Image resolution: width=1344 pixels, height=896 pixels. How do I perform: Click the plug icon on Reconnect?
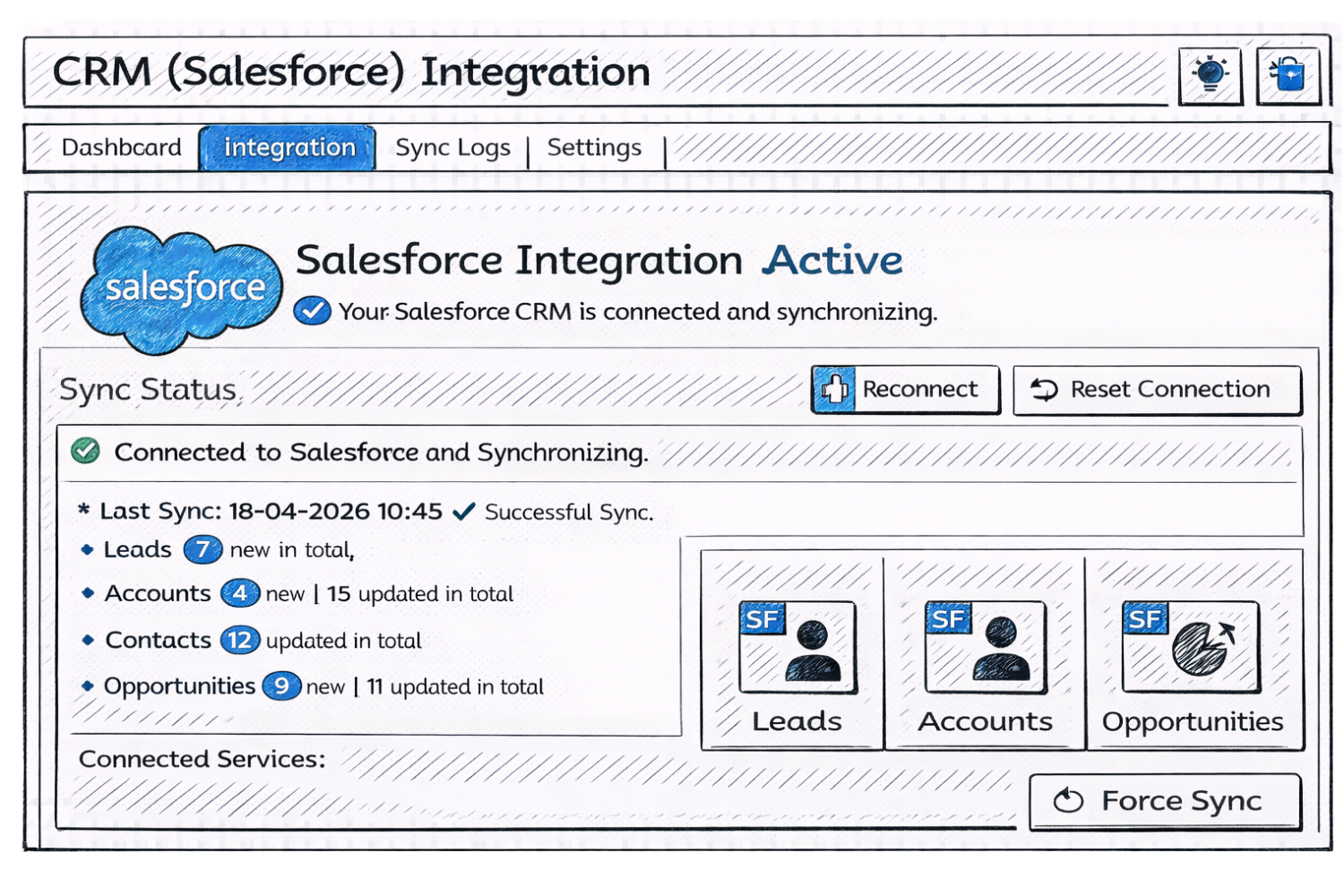point(834,390)
